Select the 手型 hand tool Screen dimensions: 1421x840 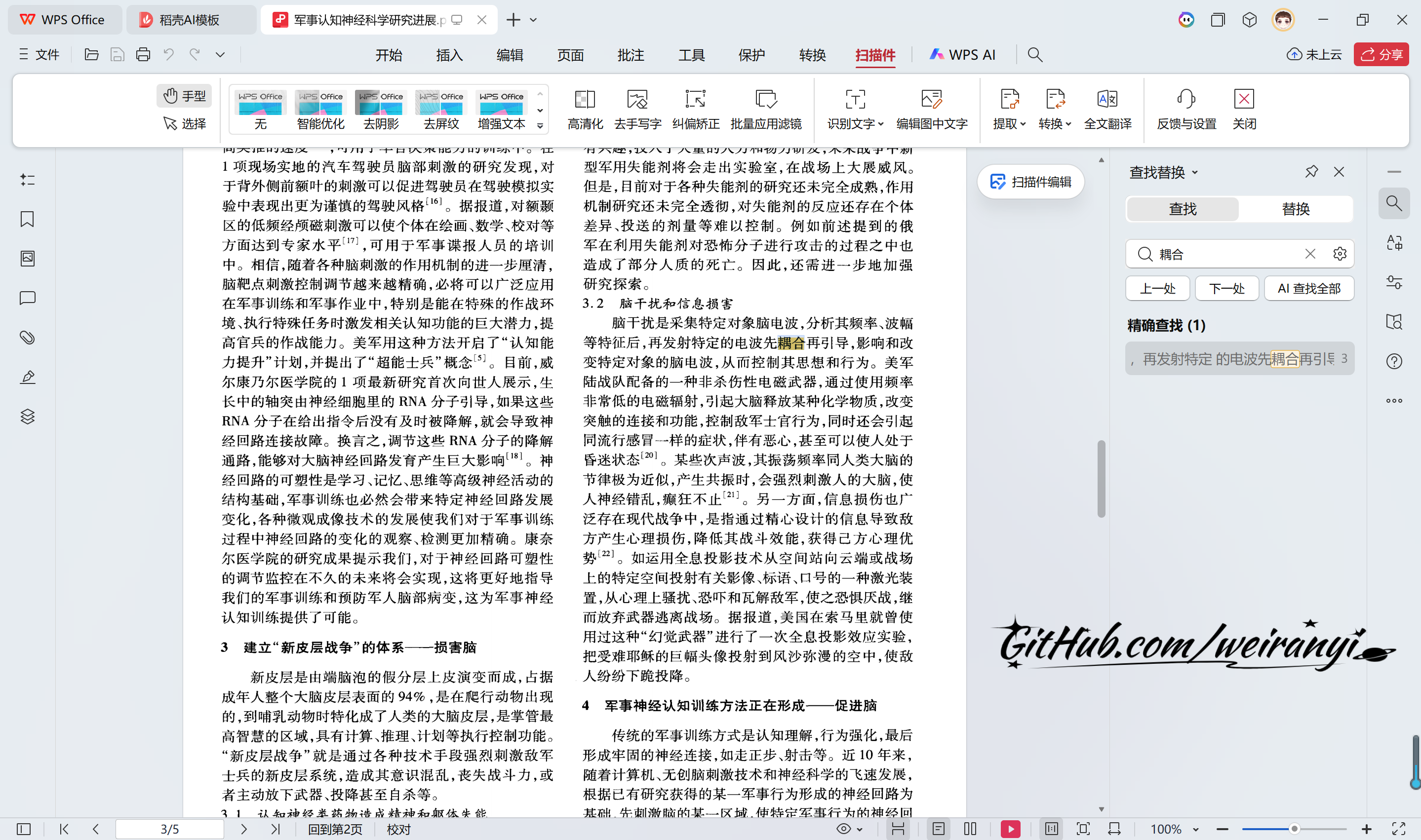185,96
